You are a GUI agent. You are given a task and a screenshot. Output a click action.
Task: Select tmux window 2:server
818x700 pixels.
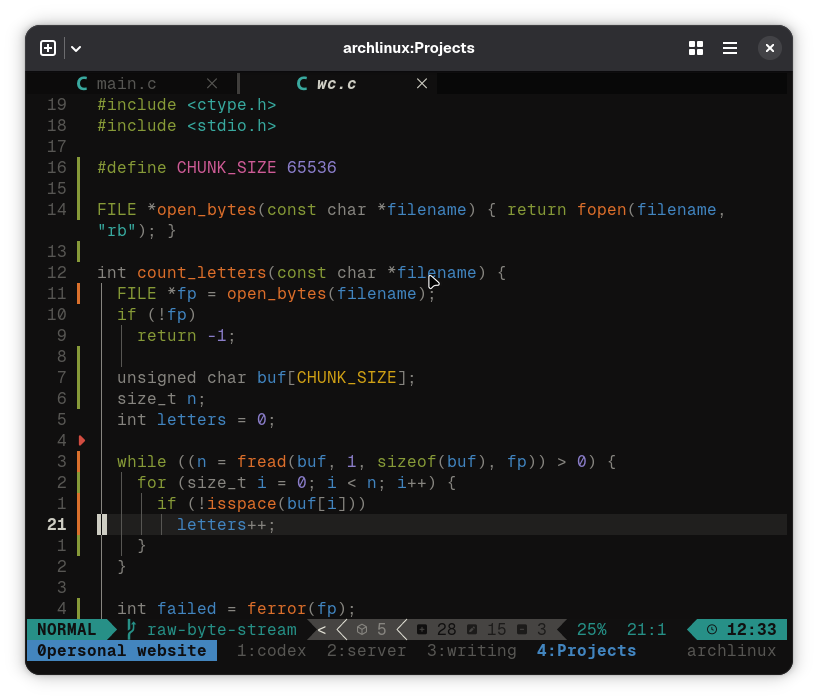click(x=366, y=651)
